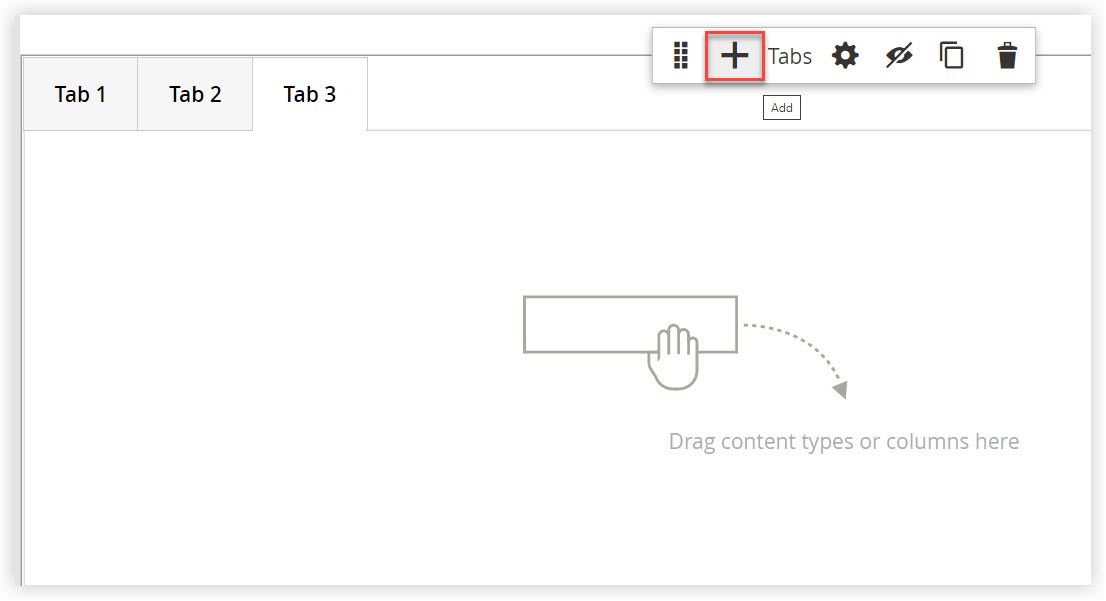Open the Settings gear icon
The height and width of the screenshot is (601, 1106).
(845, 56)
